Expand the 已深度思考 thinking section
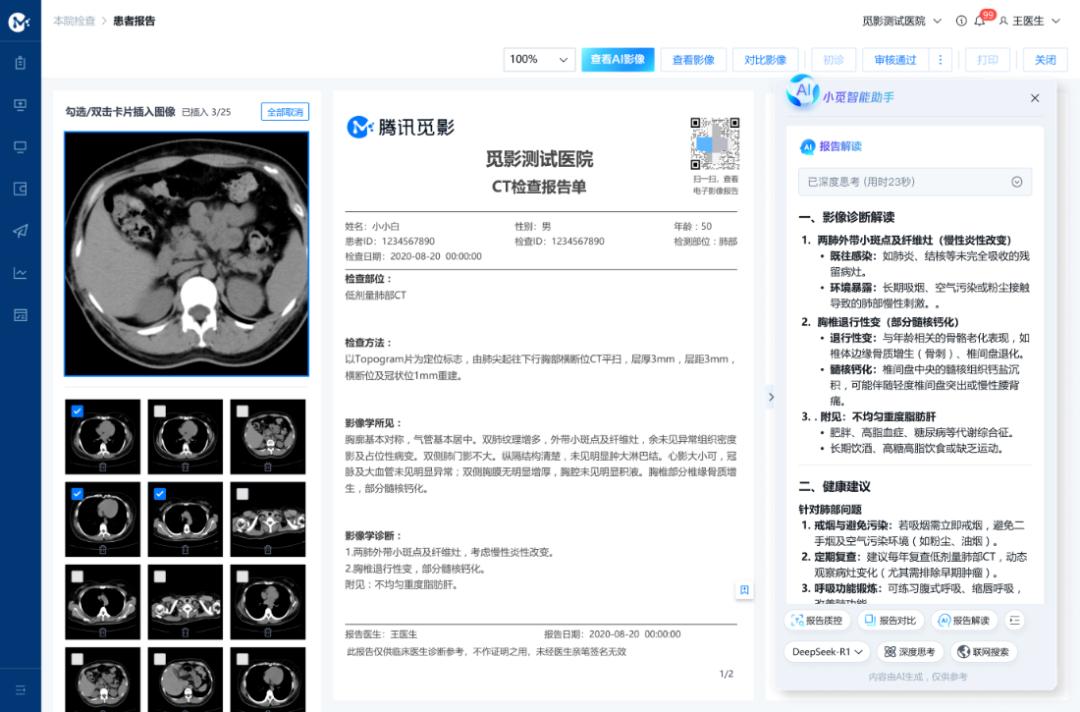This screenshot has height=712, width=1080. click(915, 182)
